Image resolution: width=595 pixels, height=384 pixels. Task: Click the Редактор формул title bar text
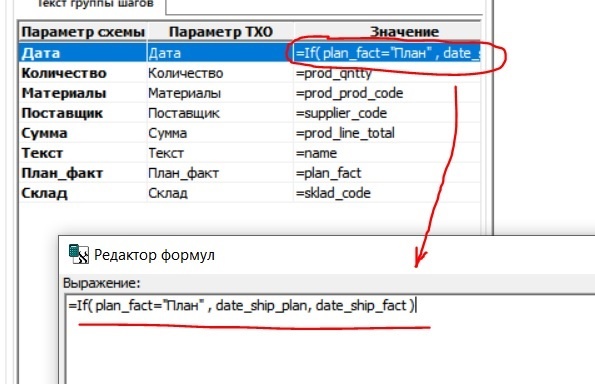coord(154,255)
